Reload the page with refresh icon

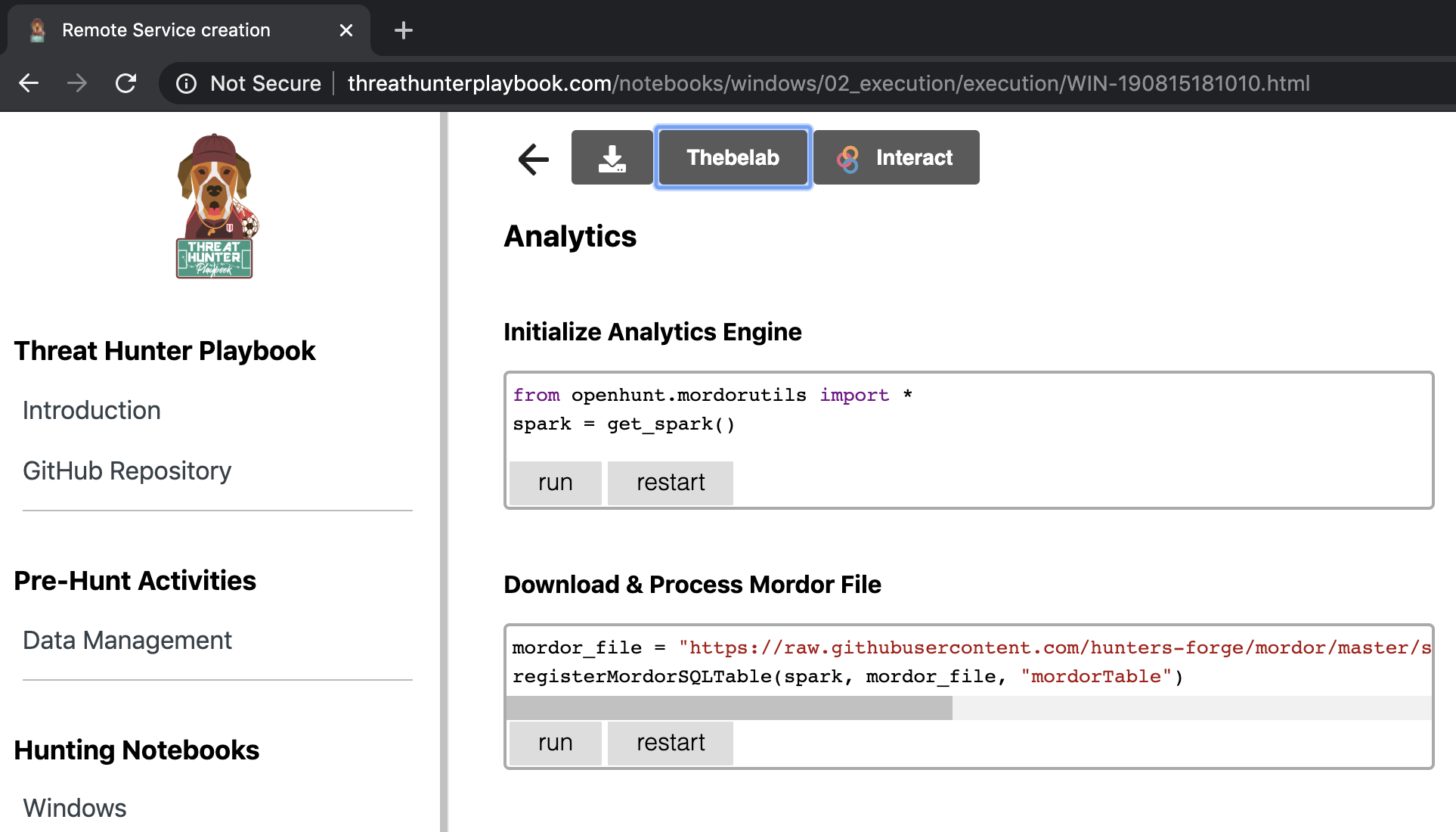[125, 83]
